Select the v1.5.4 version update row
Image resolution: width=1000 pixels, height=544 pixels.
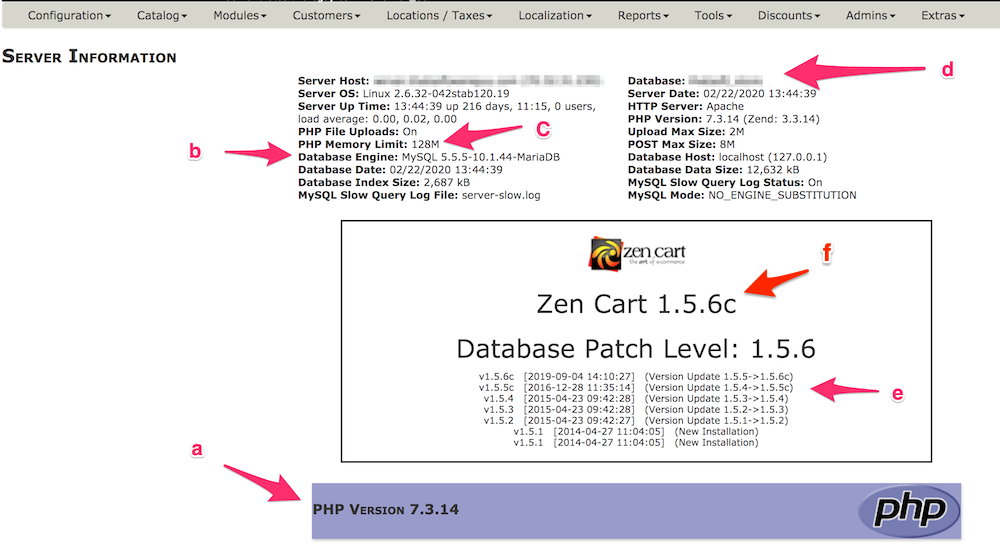636,399
